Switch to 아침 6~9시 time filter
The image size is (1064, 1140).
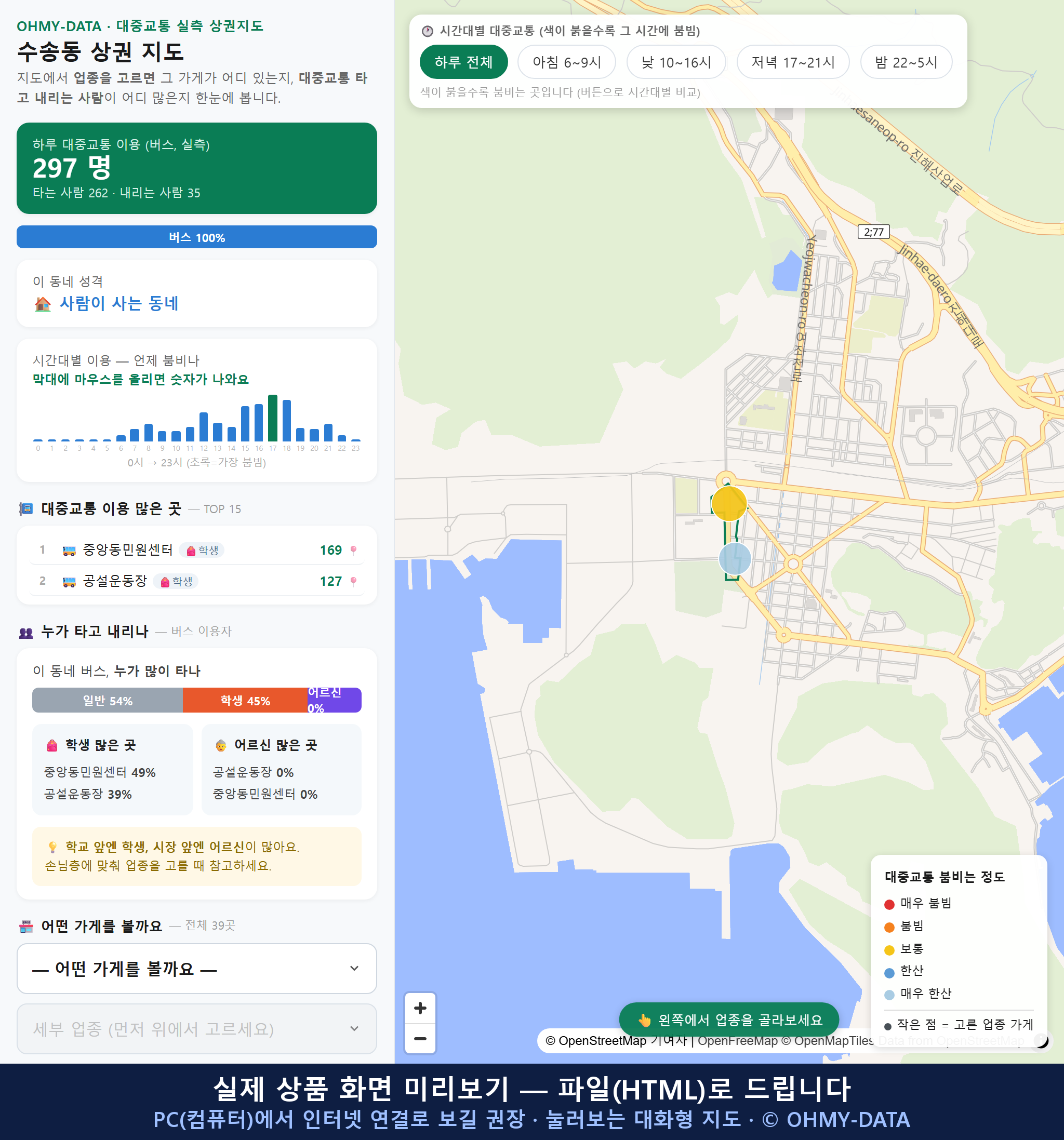[x=567, y=62]
